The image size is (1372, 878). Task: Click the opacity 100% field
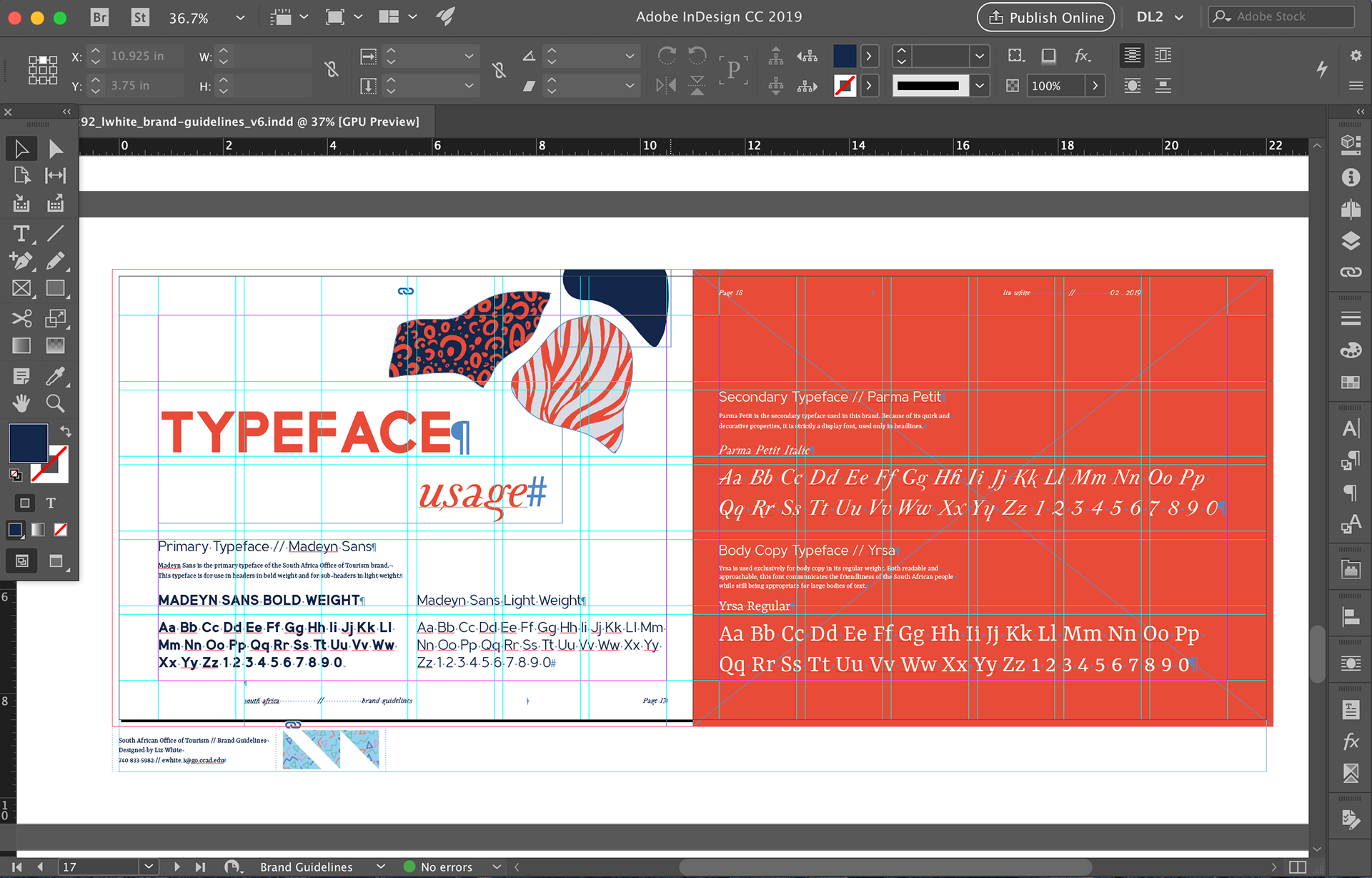[1056, 86]
